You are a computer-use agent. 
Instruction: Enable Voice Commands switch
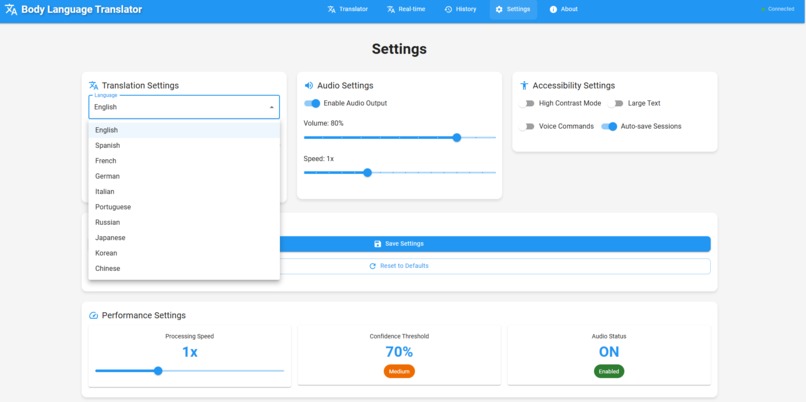coord(526,126)
